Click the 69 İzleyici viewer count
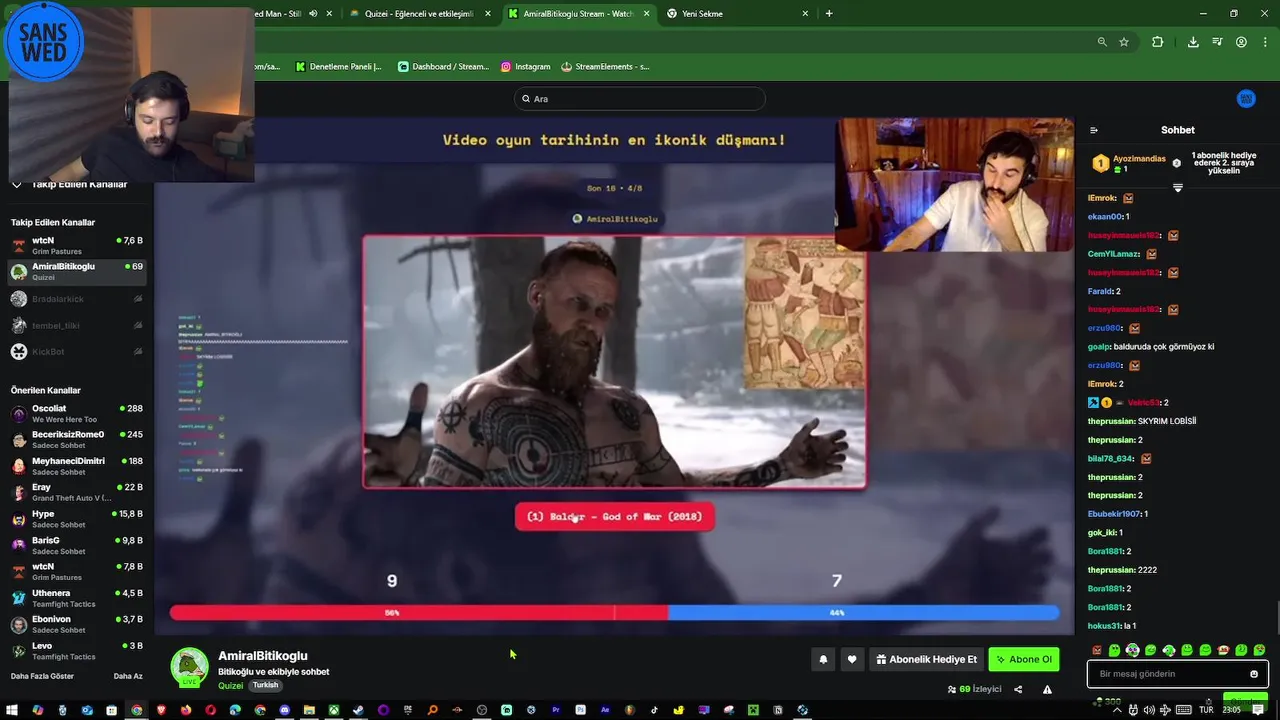 coord(974,689)
